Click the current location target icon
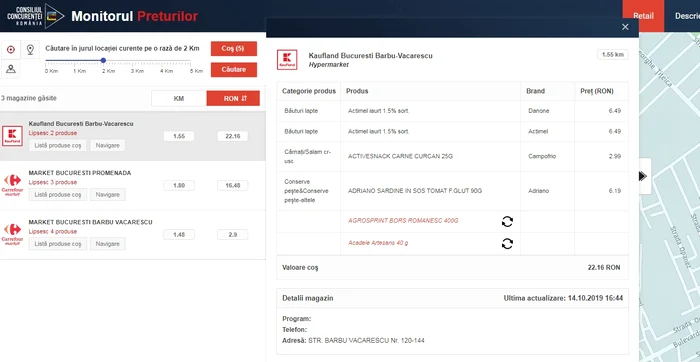This screenshot has width=700, height=362. click(x=11, y=50)
